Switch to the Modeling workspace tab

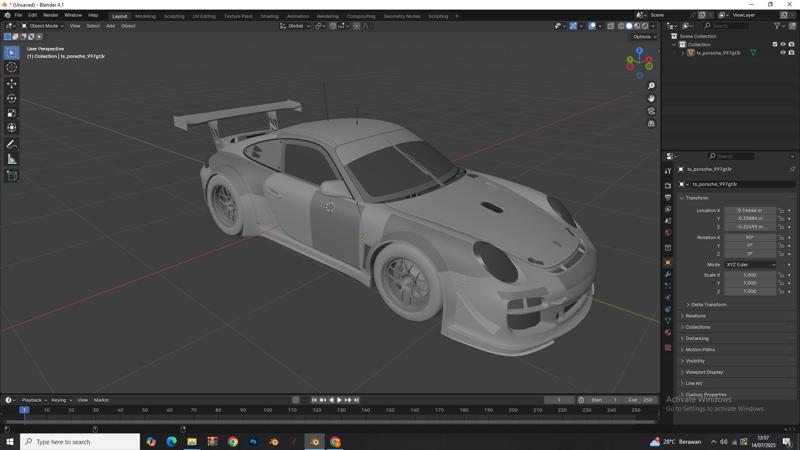click(x=145, y=16)
